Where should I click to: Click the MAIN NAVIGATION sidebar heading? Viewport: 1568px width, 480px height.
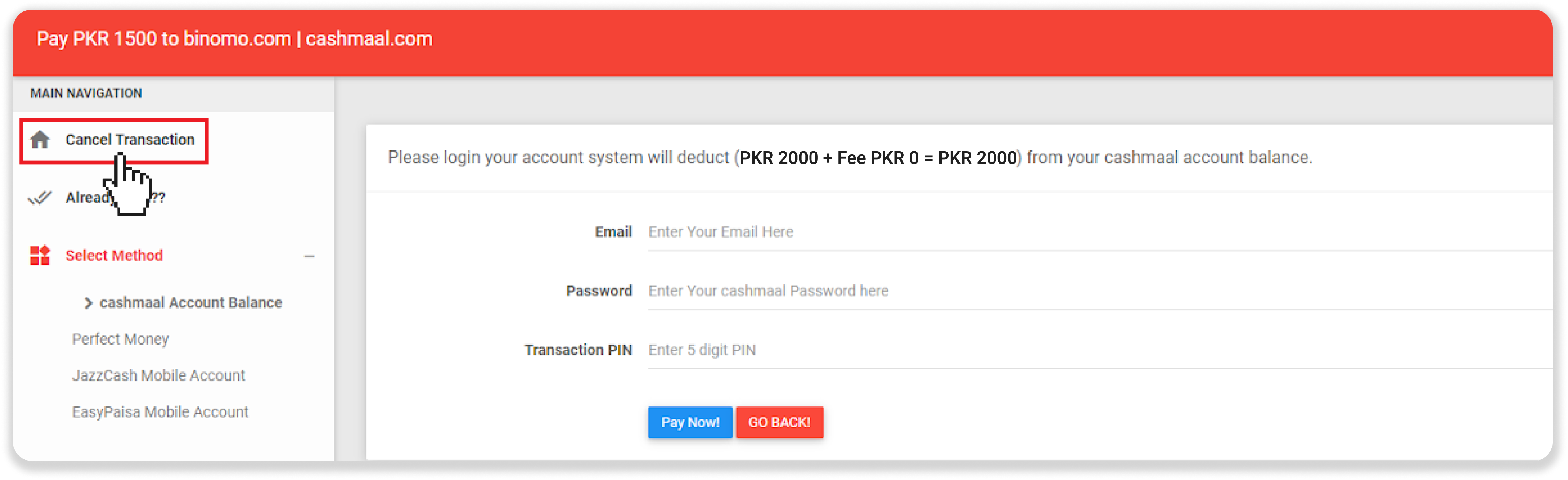point(86,93)
